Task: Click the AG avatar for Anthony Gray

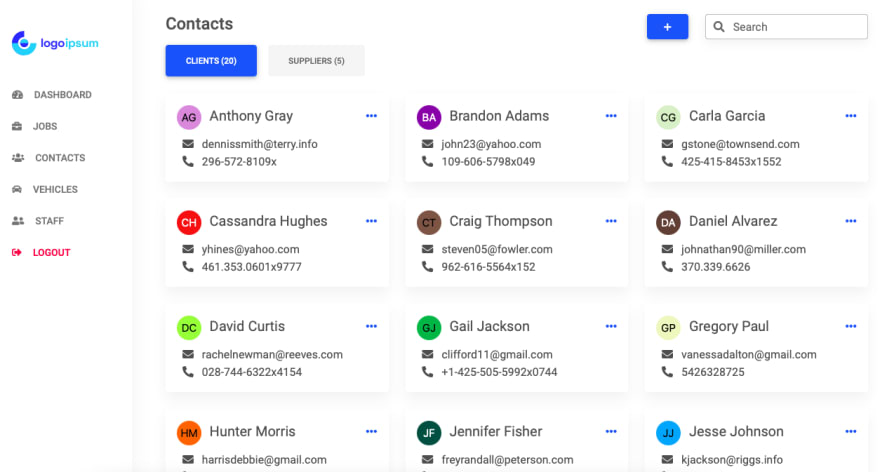Action: (x=189, y=117)
